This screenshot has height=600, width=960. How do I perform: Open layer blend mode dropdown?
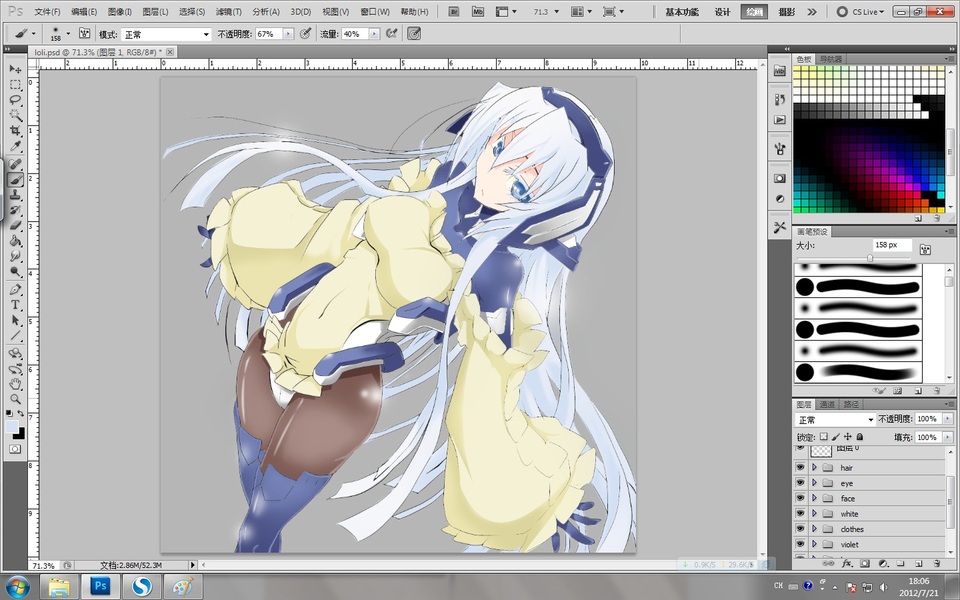pyautogui.click(x=835, y=419)
